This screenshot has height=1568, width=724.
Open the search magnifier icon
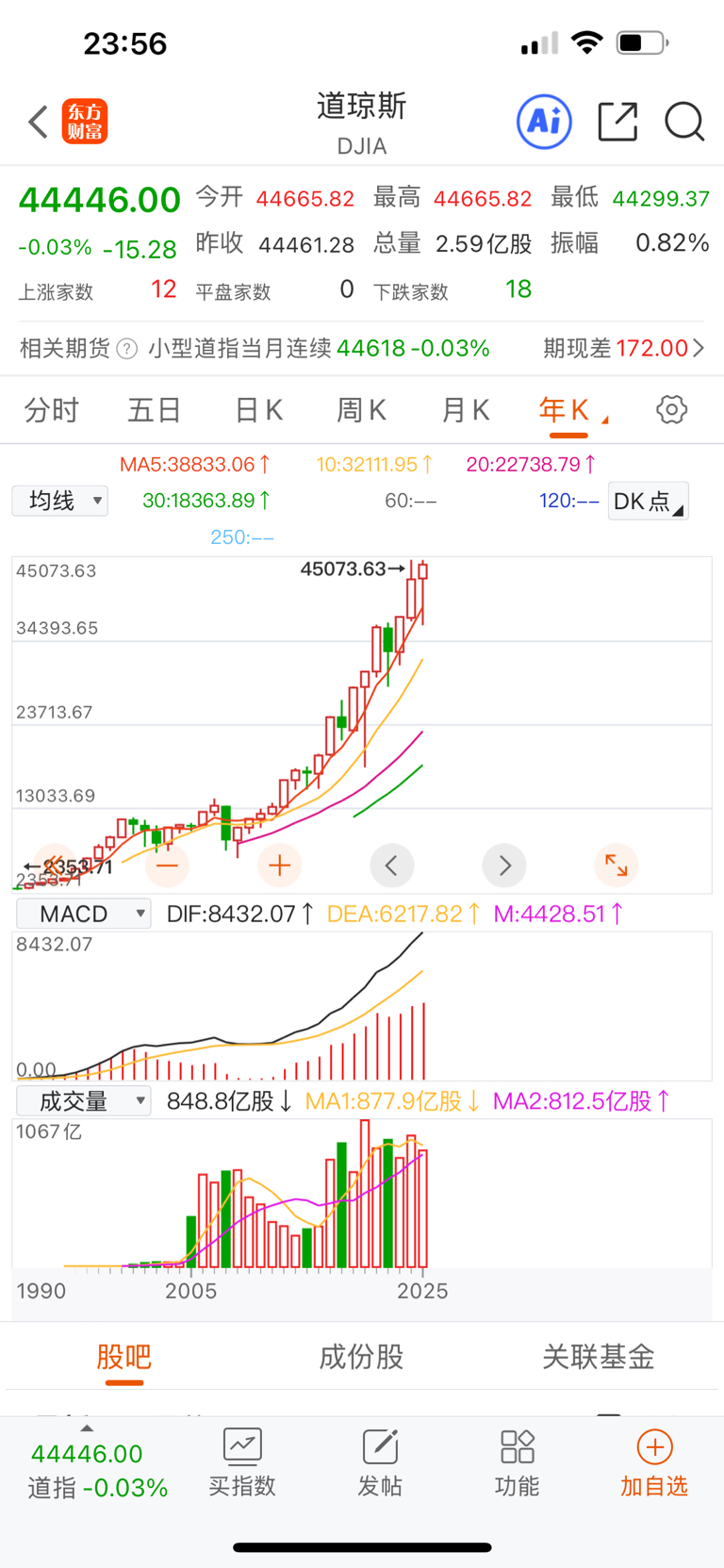[684, 122]
